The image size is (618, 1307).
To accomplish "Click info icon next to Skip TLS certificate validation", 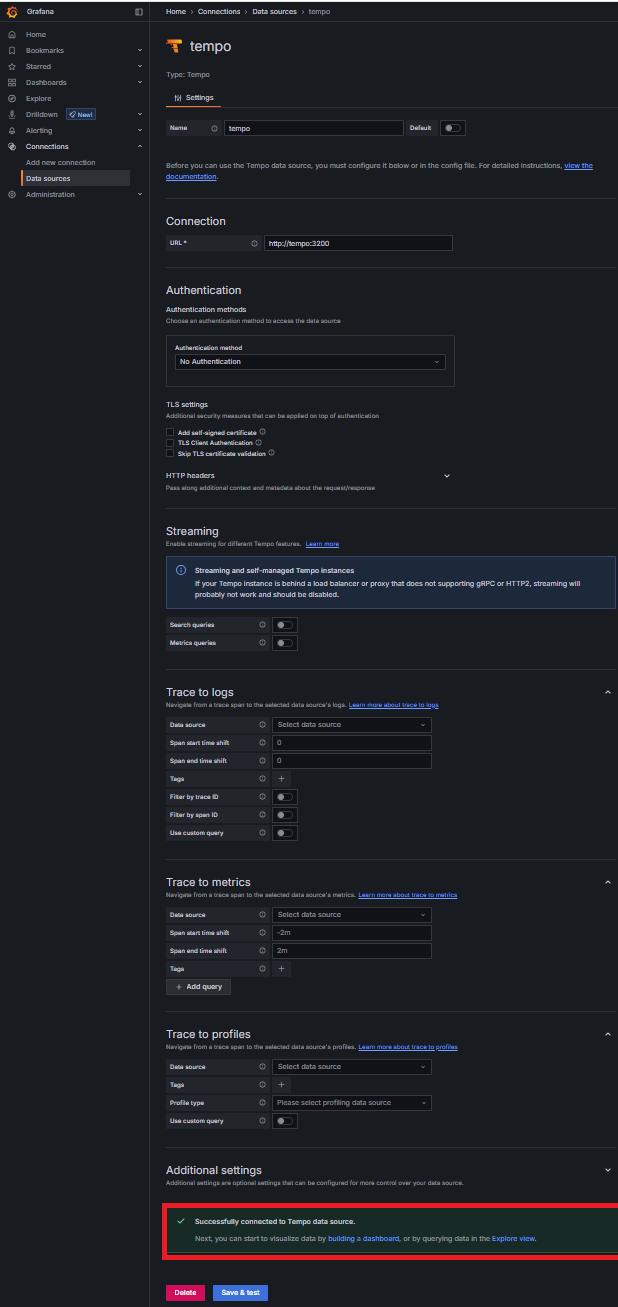I will point(271,453).
